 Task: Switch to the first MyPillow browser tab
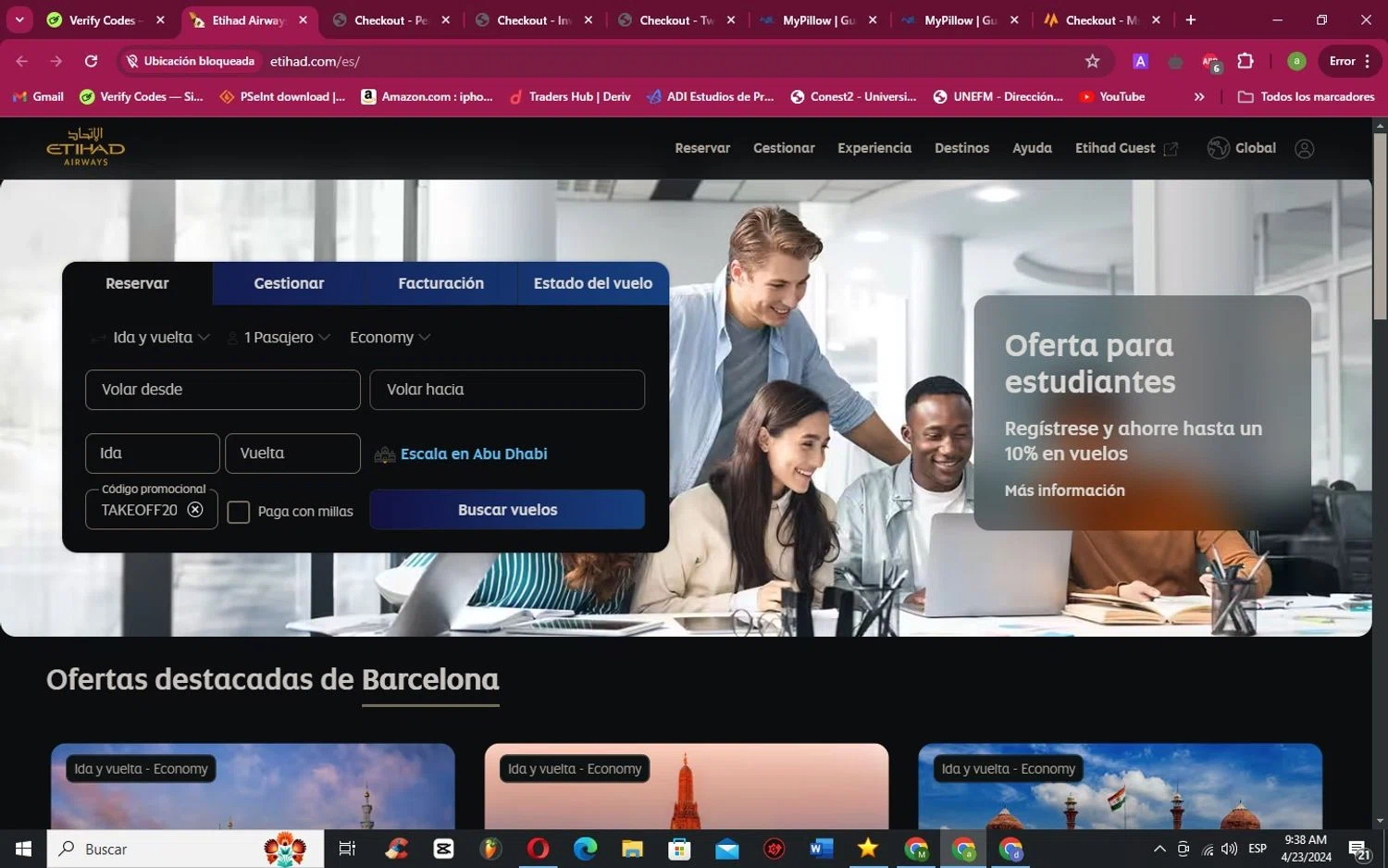817,19
